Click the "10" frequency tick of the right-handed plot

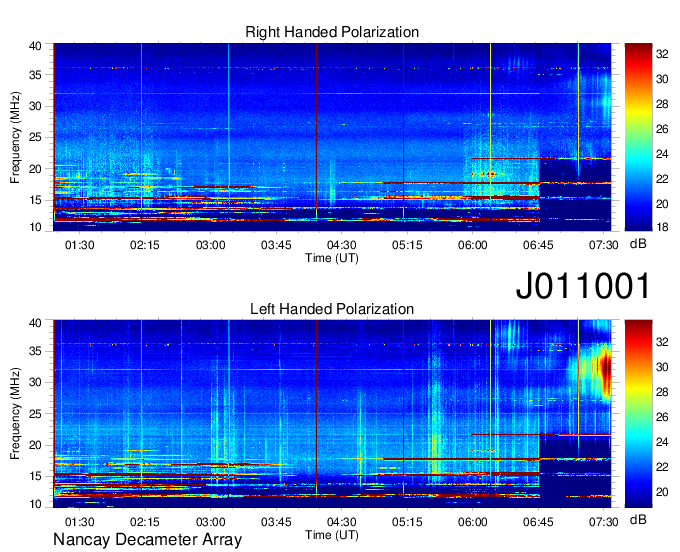[36, 227]
